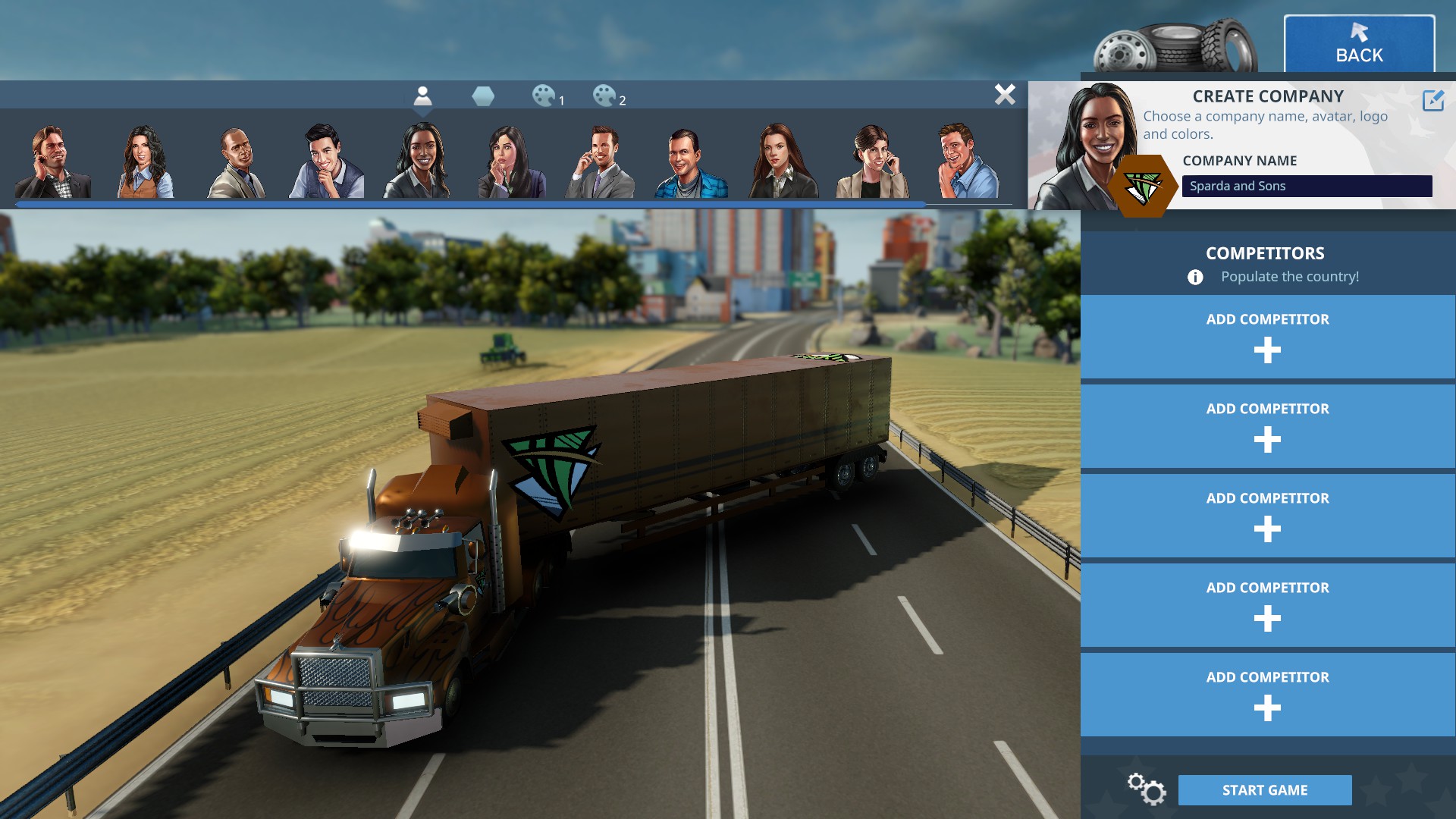Click the company name input field
Image resolution: width=1456 pixels, height=819 pixels.
[x=1306, y=185]
